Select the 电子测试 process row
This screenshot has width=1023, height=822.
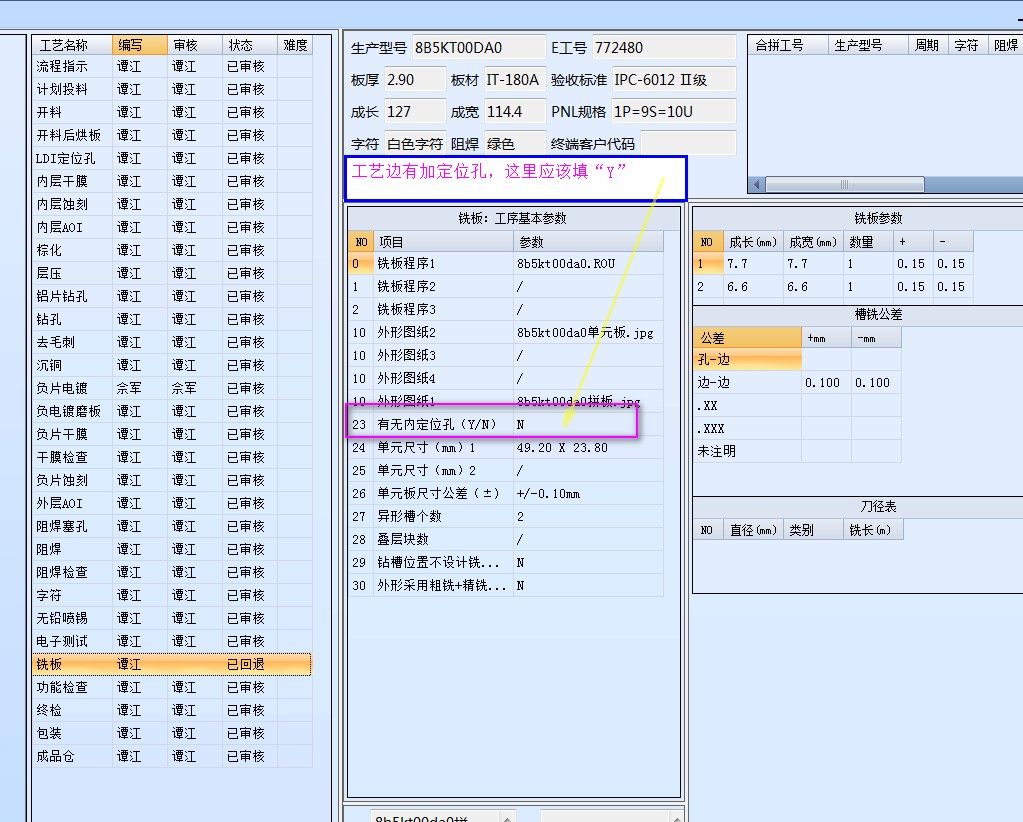coord(172,641)
